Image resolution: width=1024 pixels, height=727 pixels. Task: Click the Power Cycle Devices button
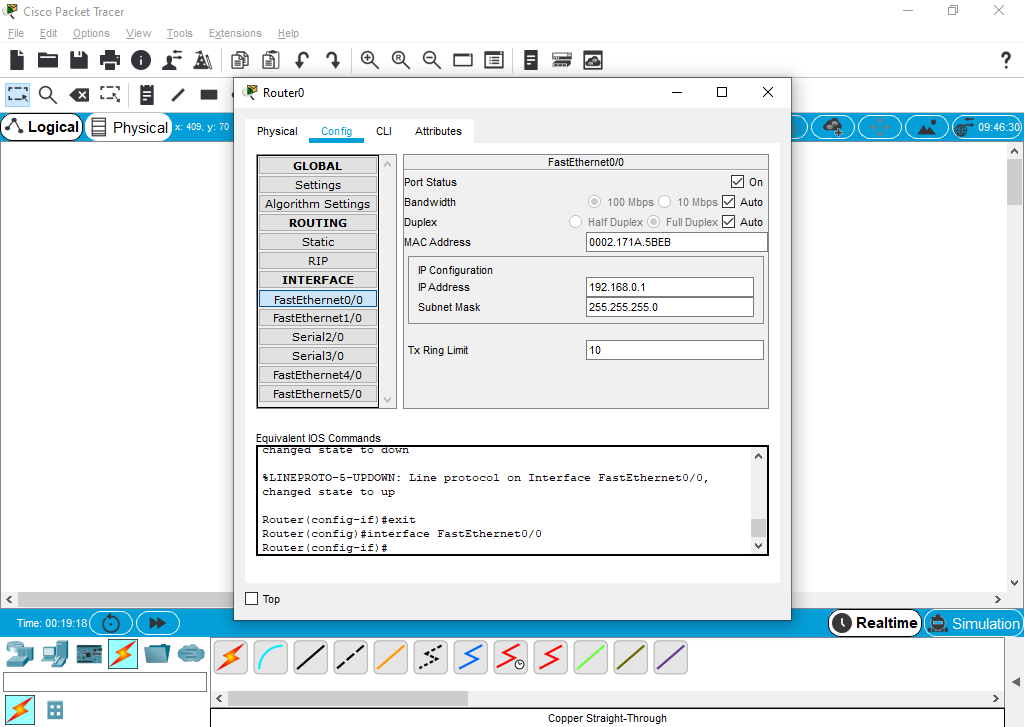pyautogui.click(x=111, y=623)
